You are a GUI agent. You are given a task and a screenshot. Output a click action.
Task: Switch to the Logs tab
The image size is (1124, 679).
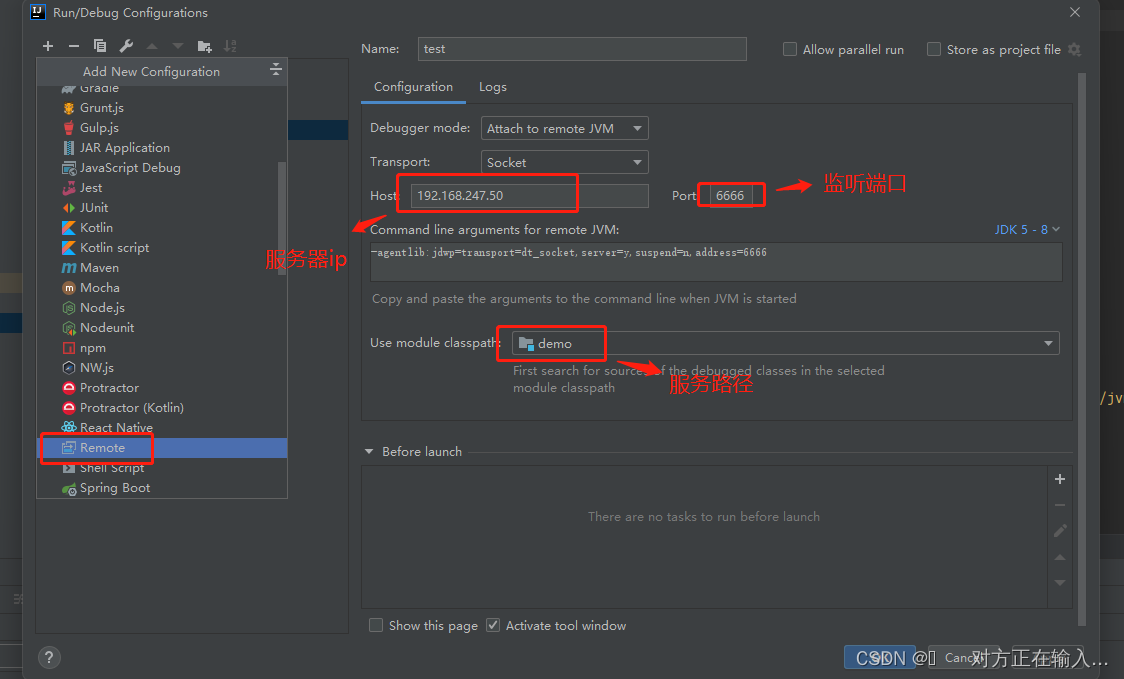492,87
